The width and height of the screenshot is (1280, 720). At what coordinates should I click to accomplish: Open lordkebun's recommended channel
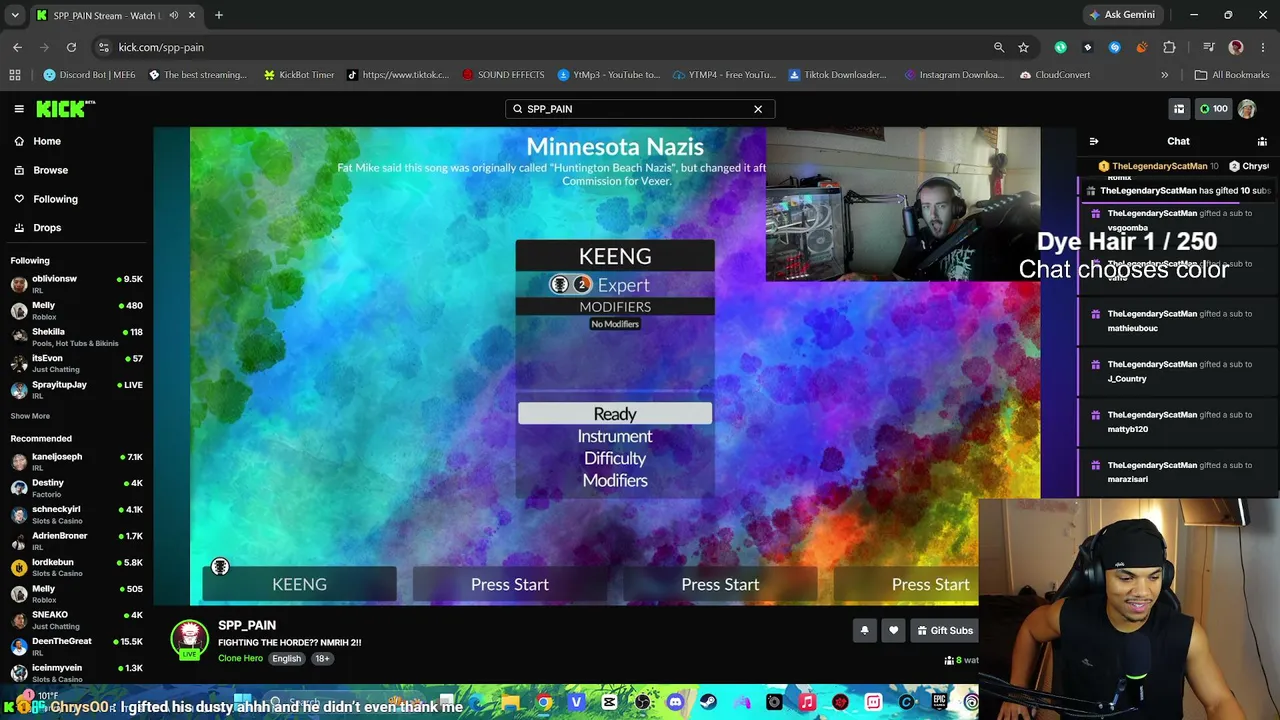(76, 567)
